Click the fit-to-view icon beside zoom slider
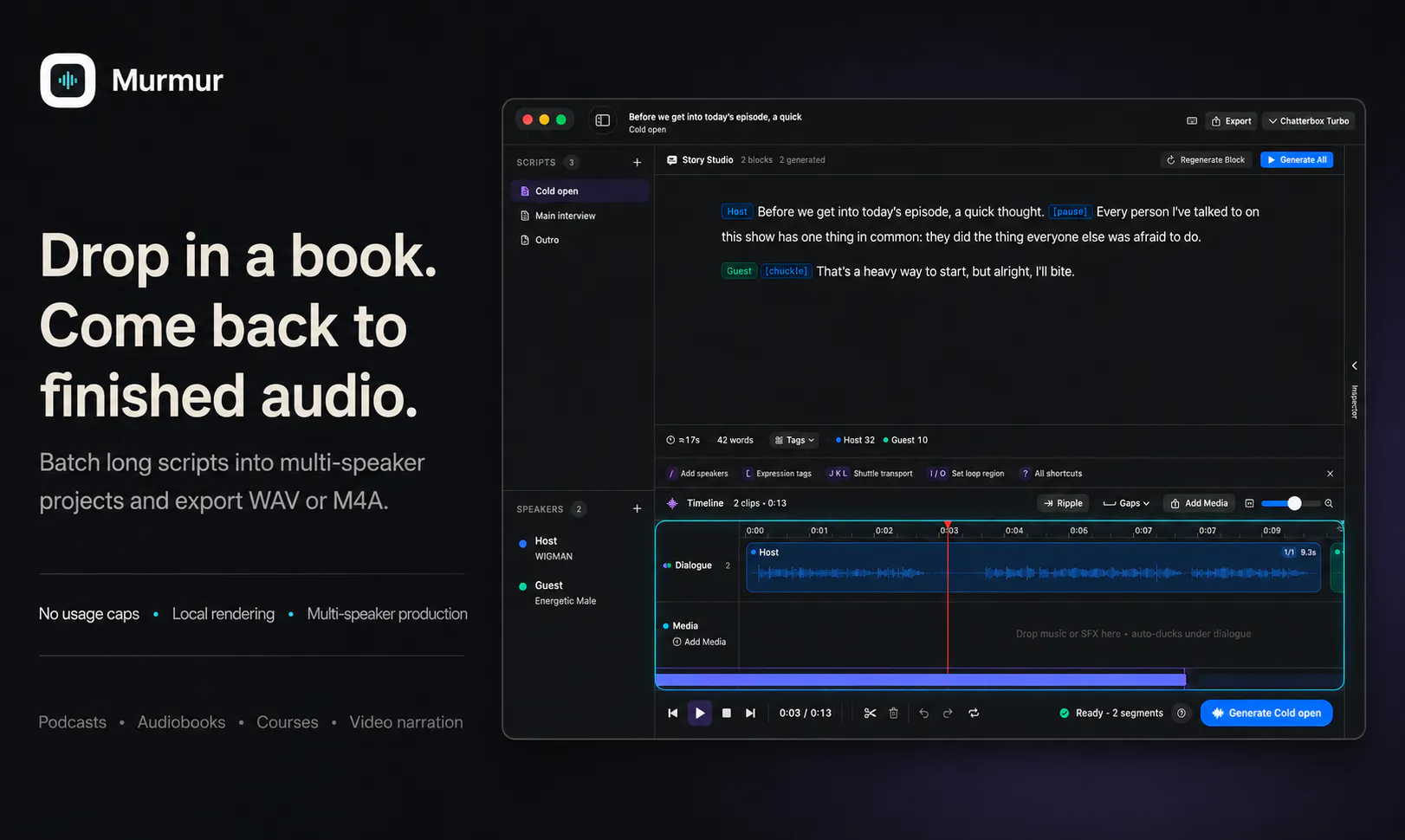Viewport: 1405px width, 840px height. click(1249, 503)
